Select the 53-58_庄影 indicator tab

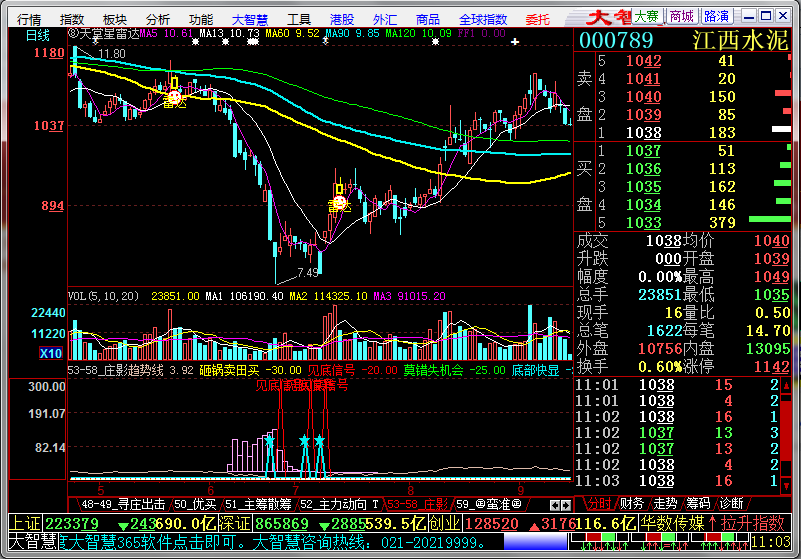(x=417, y=504)
